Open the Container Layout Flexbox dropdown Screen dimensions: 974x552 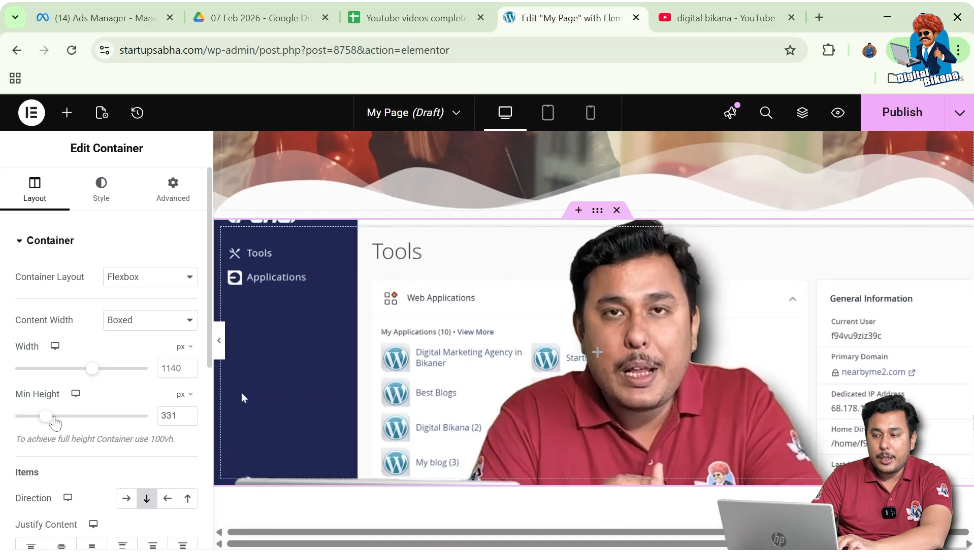(x=150, y=277)
